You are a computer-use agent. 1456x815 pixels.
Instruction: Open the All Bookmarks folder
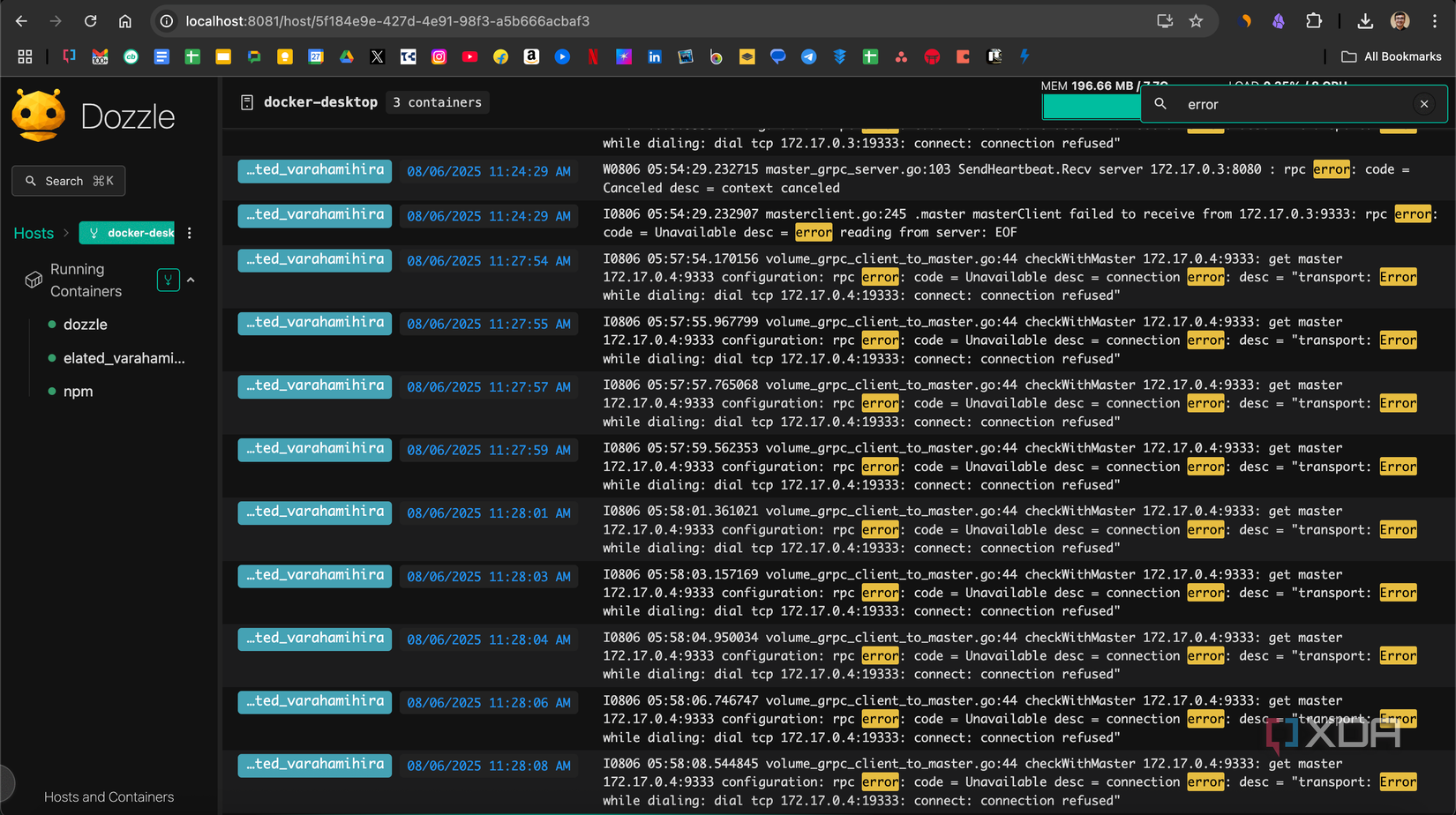coord(1392,56)
